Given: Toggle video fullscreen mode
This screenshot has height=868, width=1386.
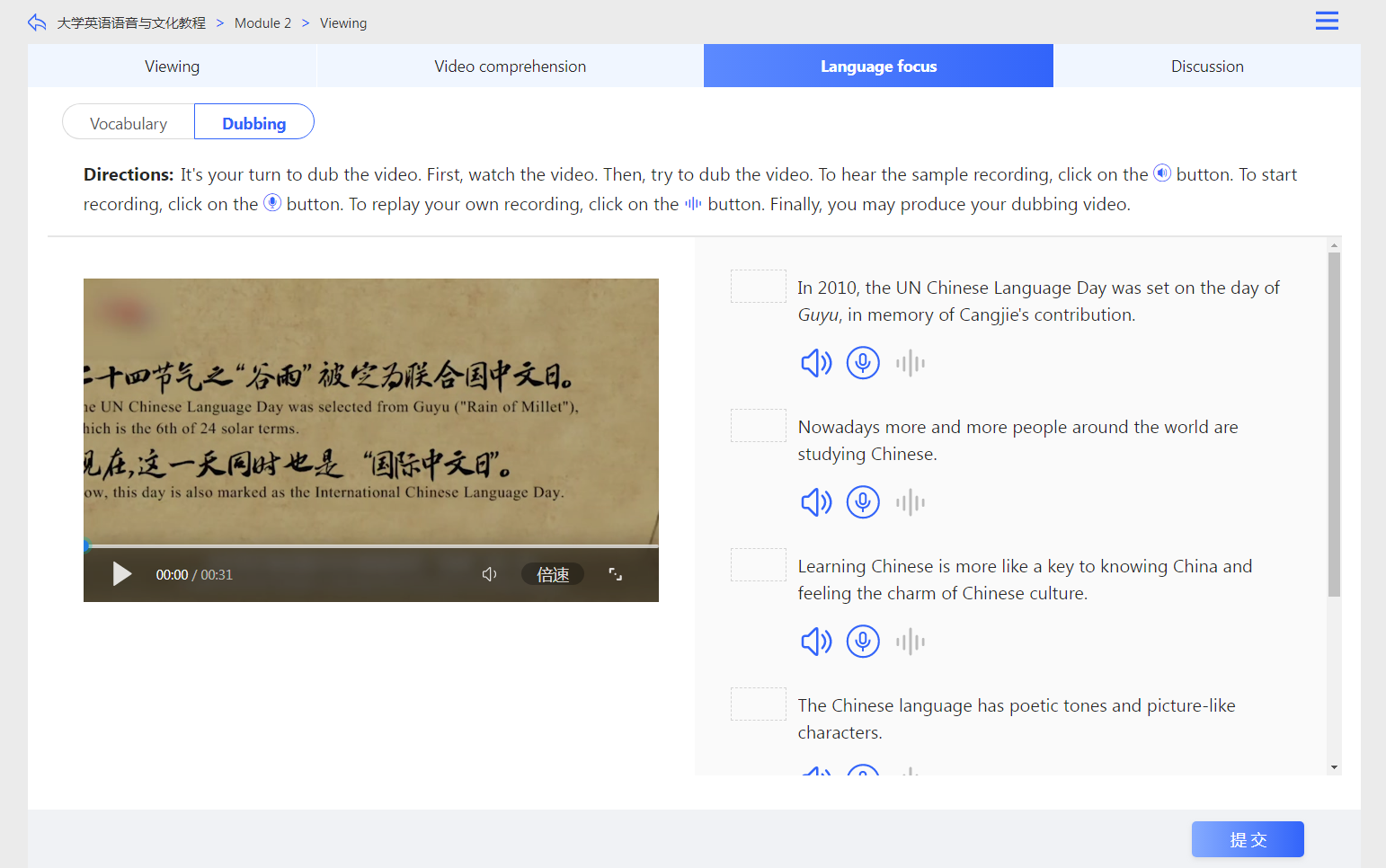Looking at the screenshot, I should [x=616, y=574].
